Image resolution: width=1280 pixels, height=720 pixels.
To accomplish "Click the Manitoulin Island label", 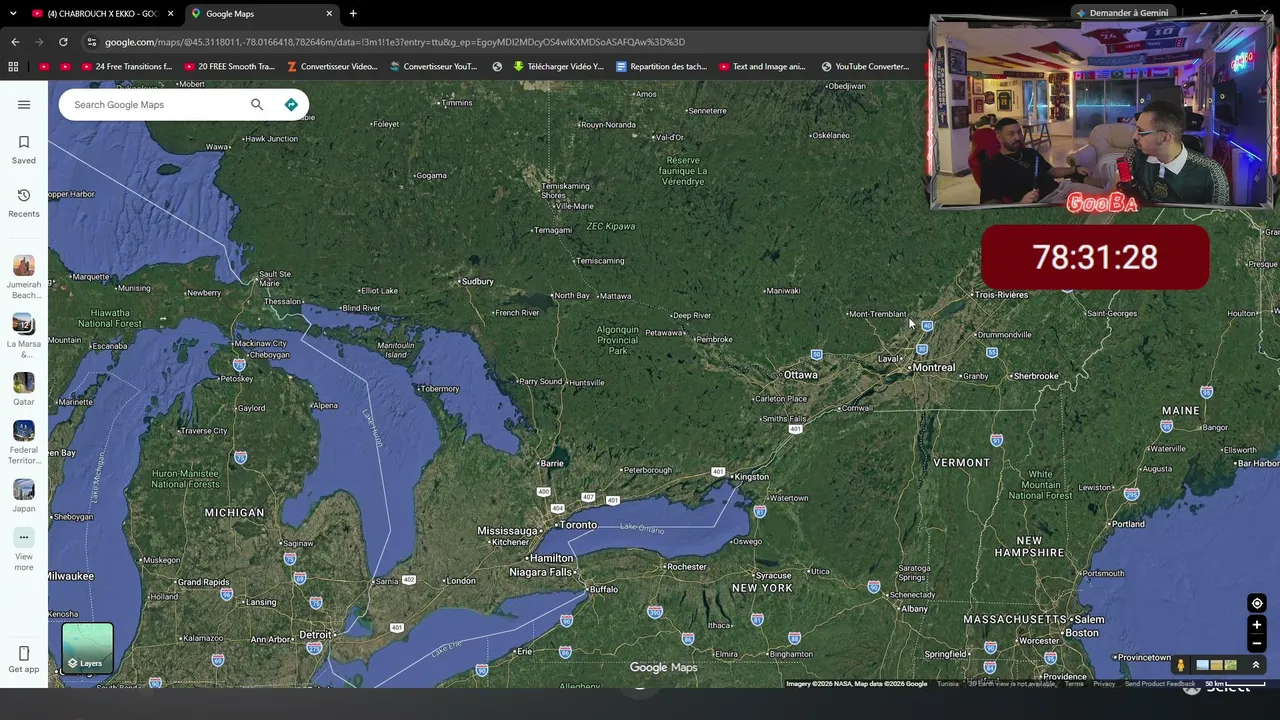I will (x=396, y=350).
